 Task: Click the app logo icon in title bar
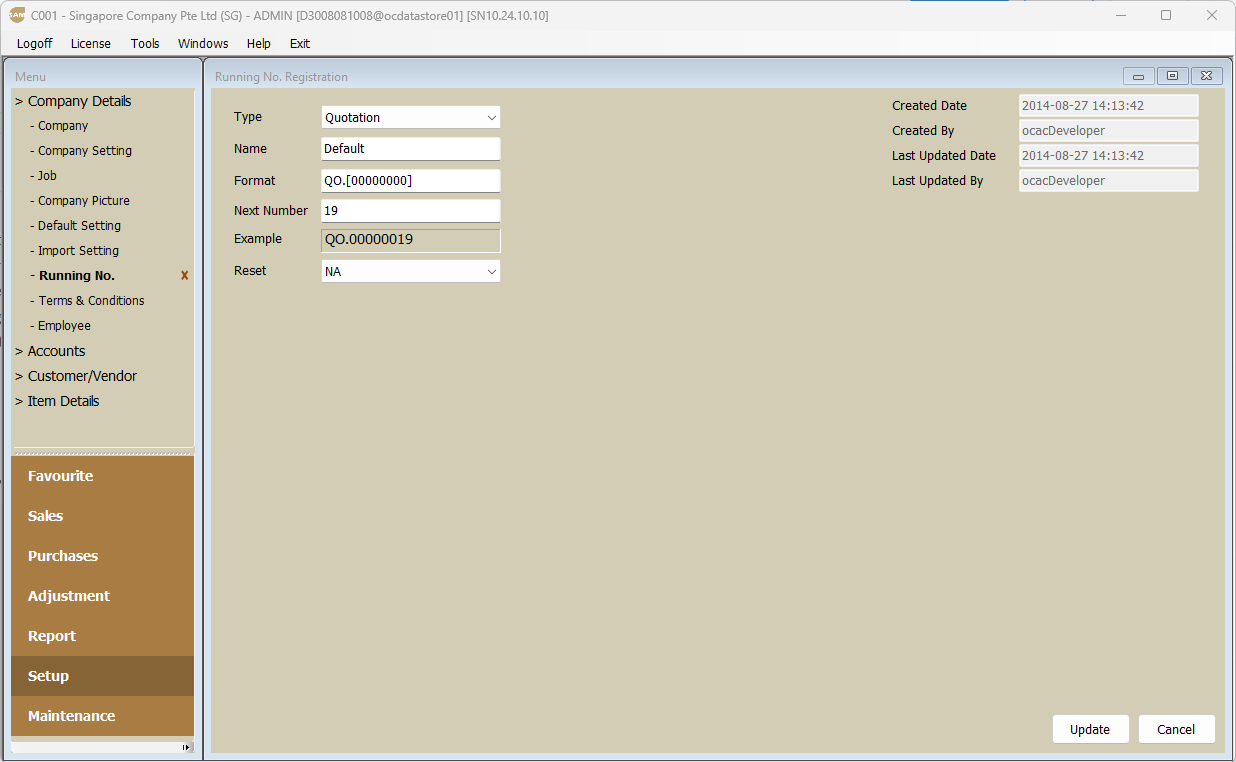(x=17, y=15)
